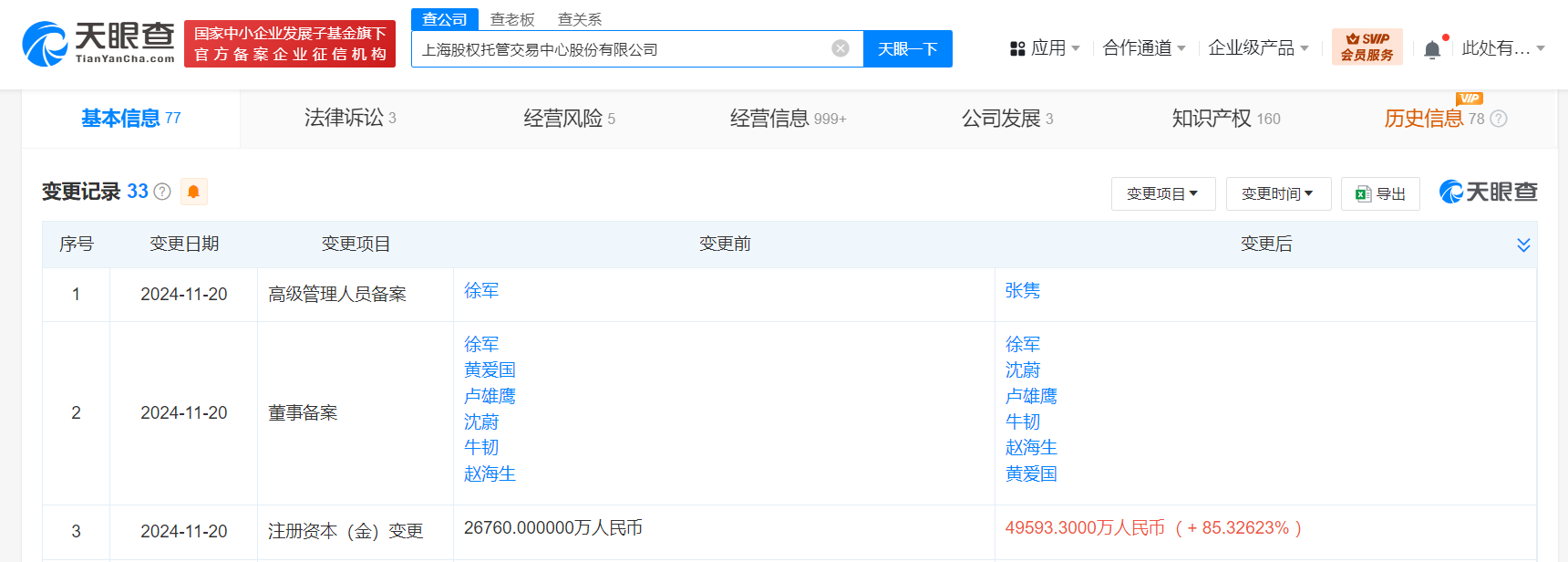Click 变更记录 33 section title

click(95, 192)
